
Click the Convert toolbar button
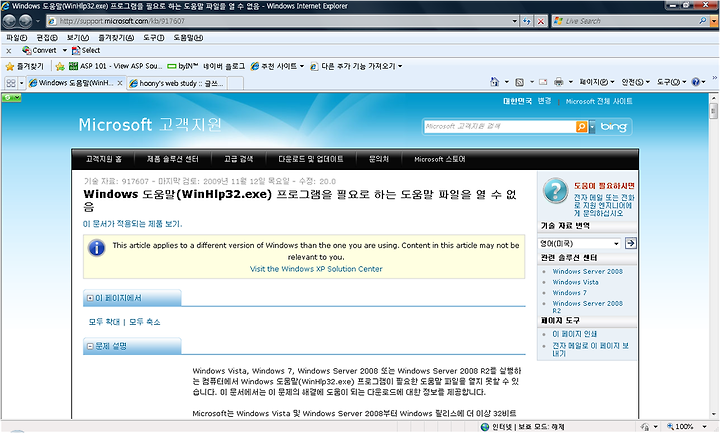coord(39,51)
